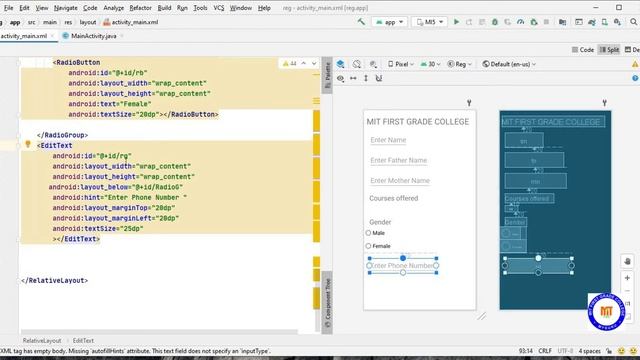Click the RelativeLayout breadcrumb at editor bottom
The width and height of the screenshot is (640, 360).
click(x=42, y=340)
